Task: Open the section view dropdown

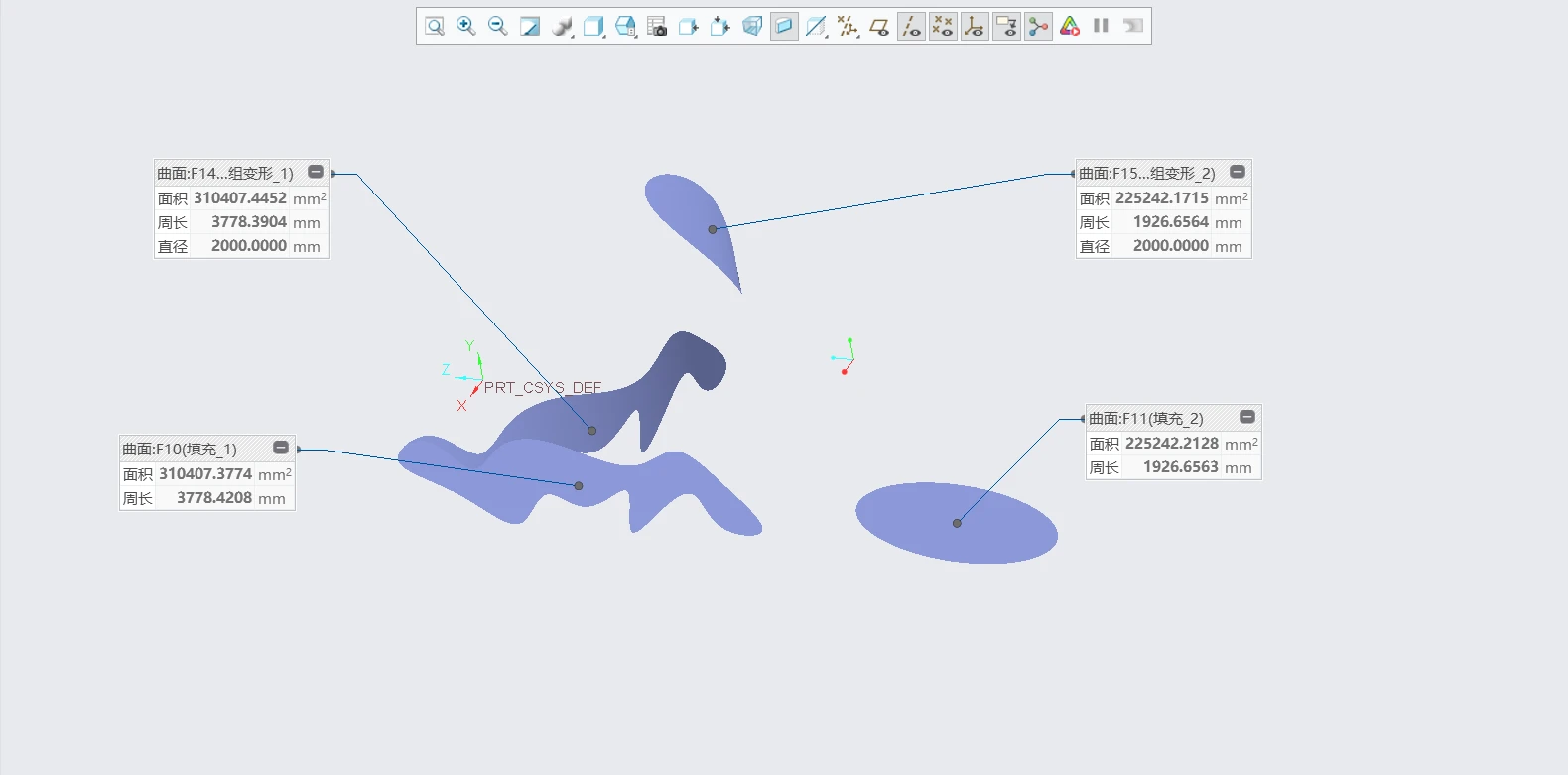Action: pos(816,26)
